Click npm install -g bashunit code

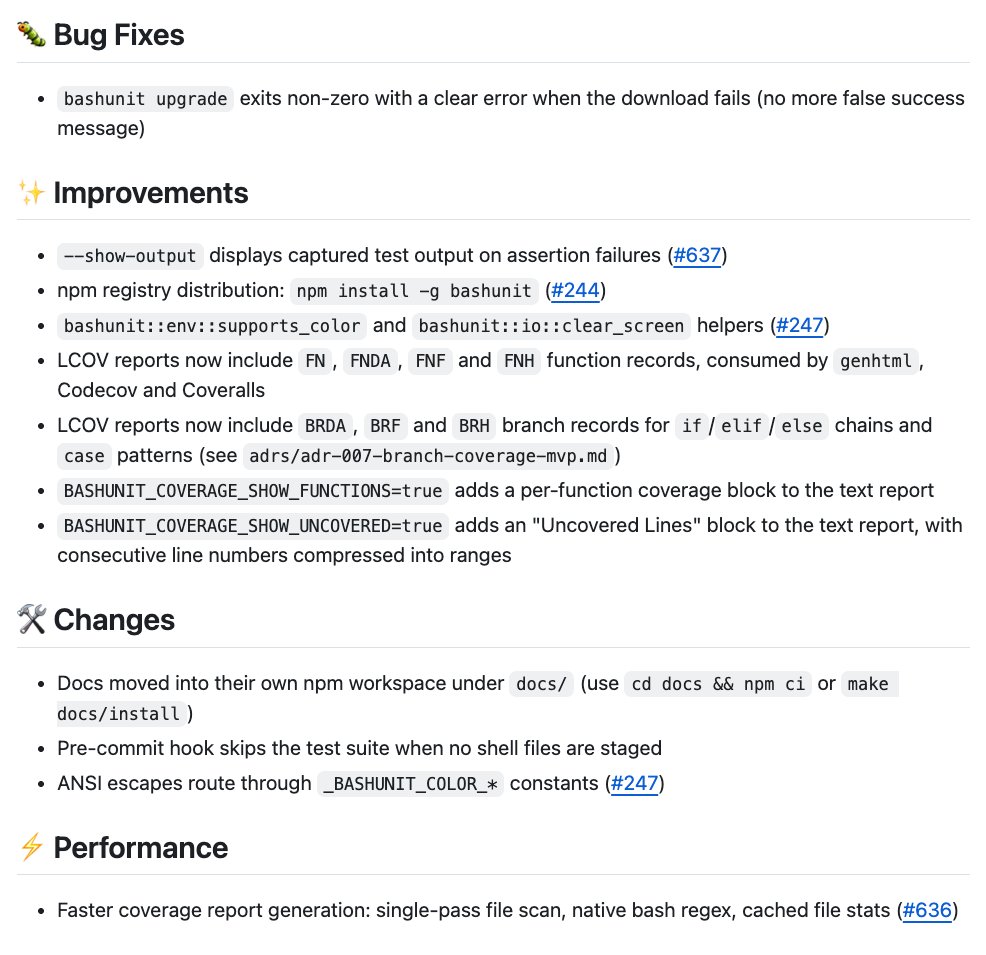click(x=414, y=291)
